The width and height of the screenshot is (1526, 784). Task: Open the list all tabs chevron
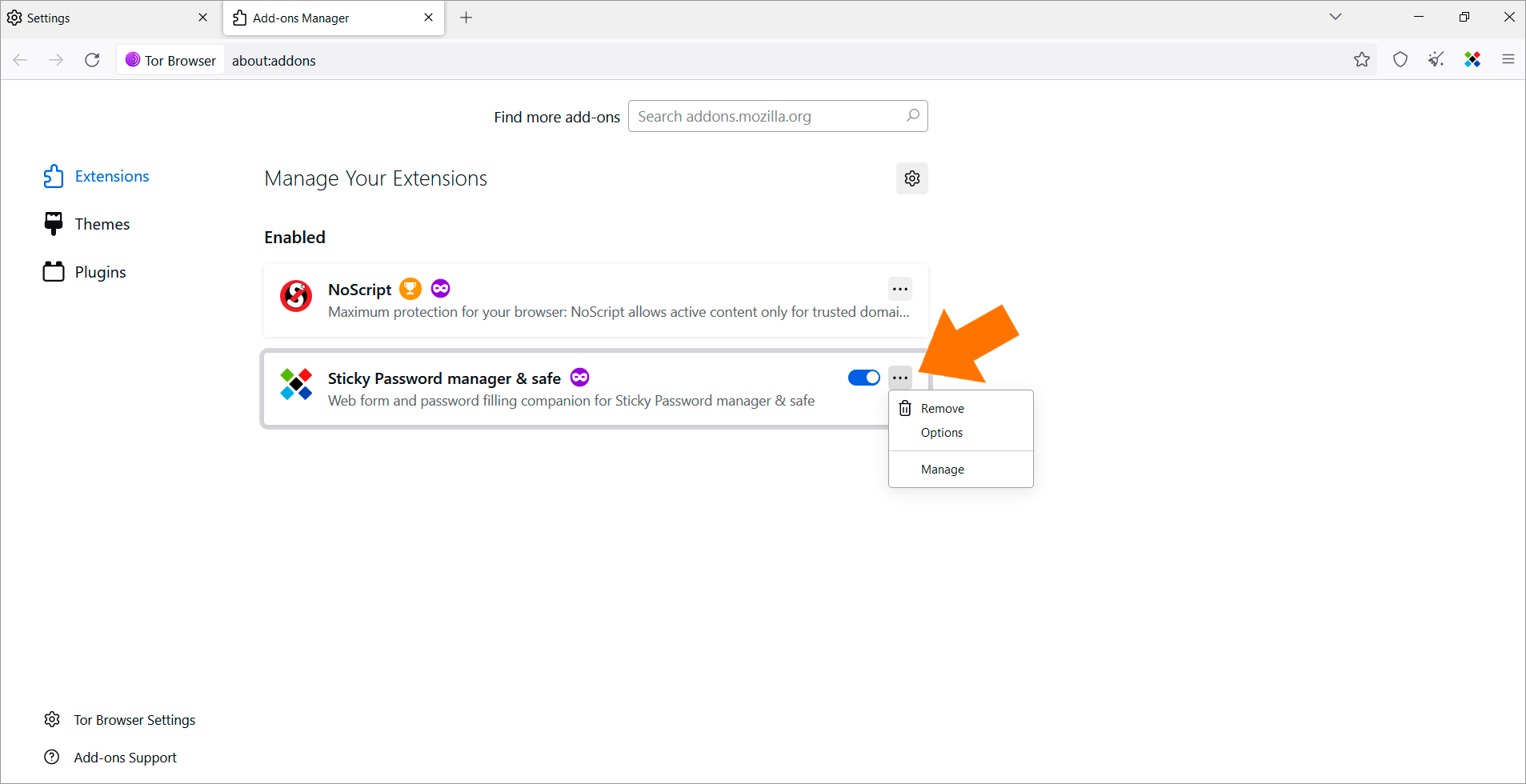click(x=1336, y=17)
